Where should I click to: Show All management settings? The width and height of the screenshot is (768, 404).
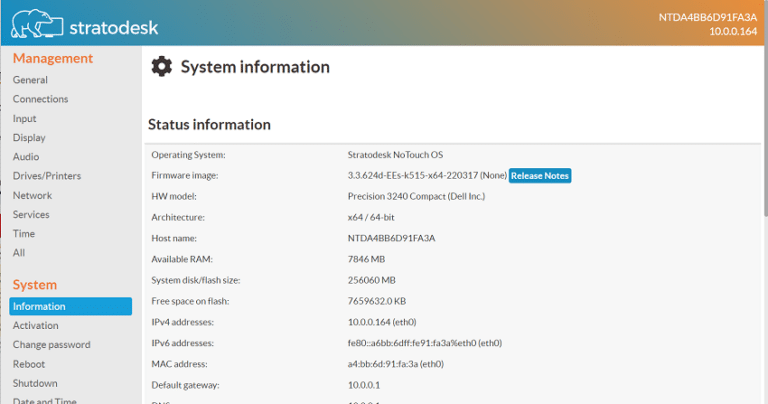[19, 253]
